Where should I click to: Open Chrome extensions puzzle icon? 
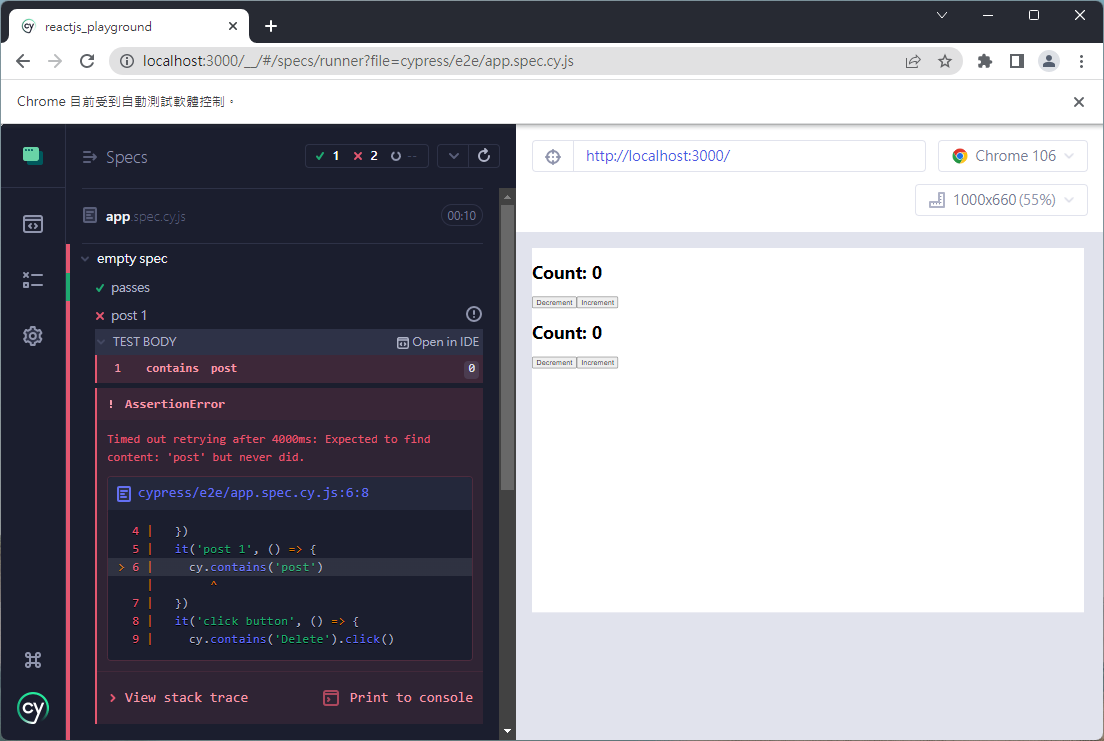coord(984,61)
